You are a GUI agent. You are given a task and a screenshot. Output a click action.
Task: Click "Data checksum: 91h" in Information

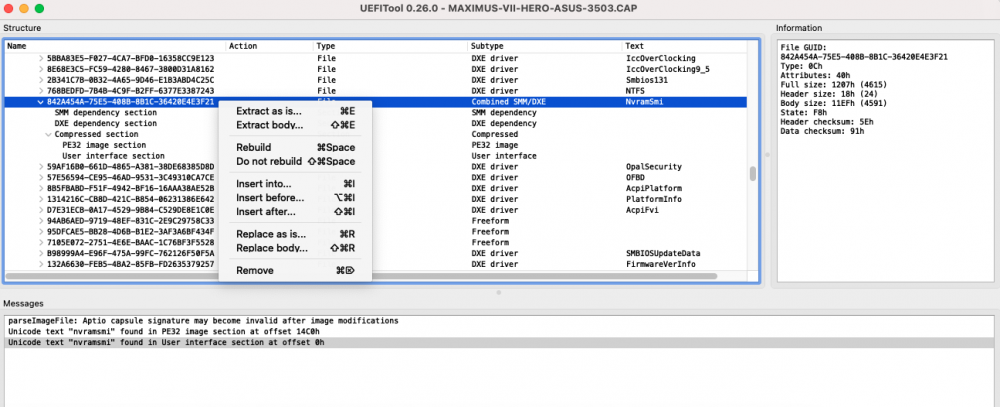(x=823, y=131)
